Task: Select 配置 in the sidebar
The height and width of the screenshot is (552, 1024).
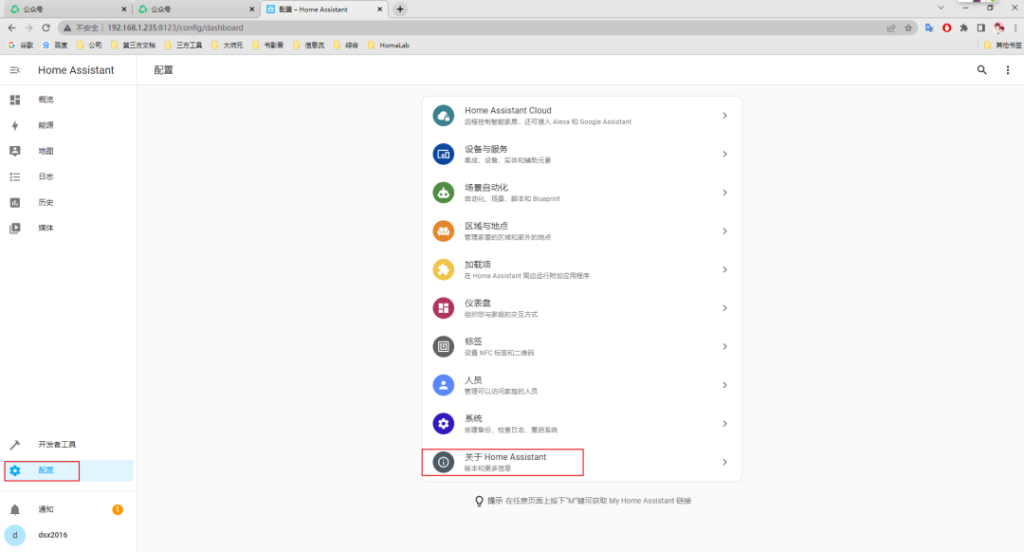Action: point(68,470)
